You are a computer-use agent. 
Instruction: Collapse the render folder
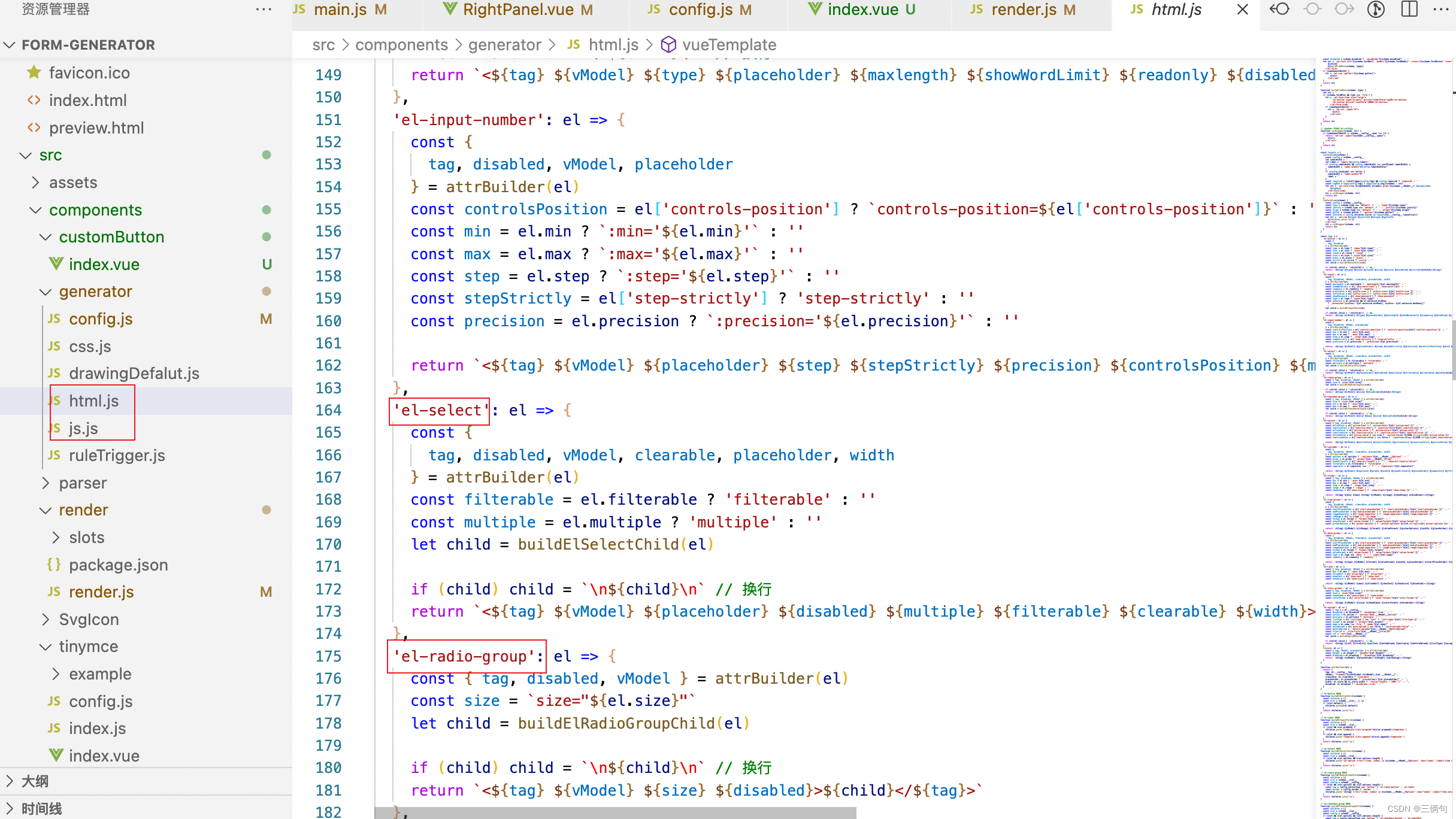click(83, 510)
